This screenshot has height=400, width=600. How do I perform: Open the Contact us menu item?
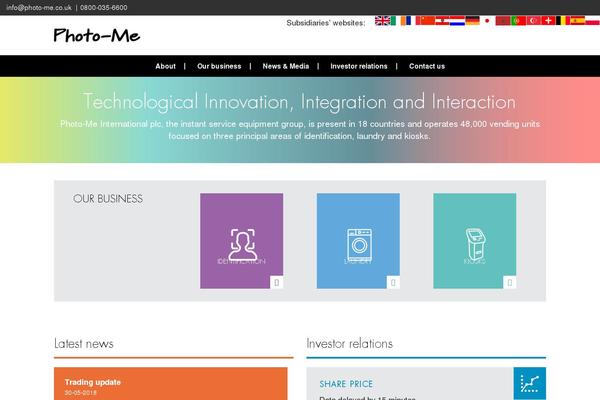pyautogui.click(x=427, y=66)
